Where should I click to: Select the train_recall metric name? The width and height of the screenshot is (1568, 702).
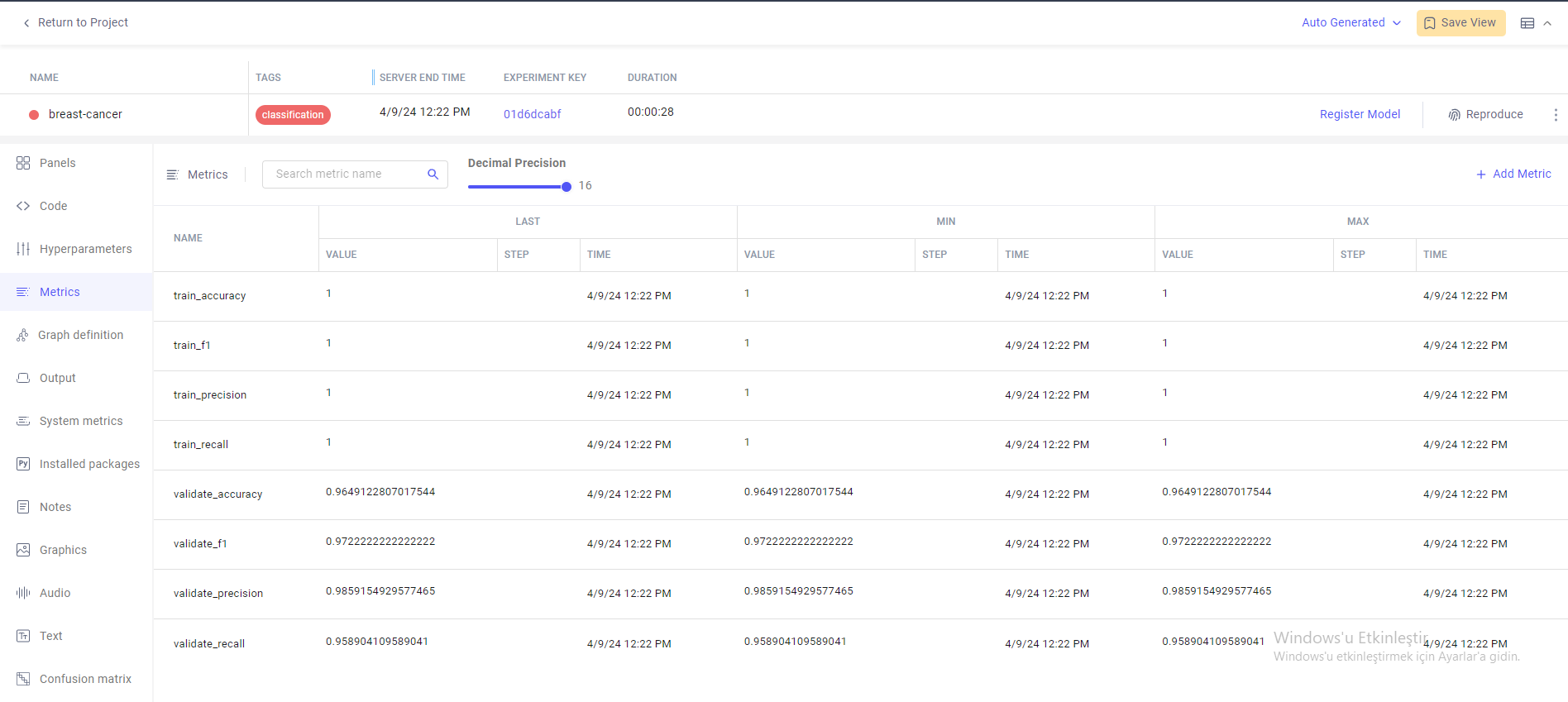click(x=201, y=445)
